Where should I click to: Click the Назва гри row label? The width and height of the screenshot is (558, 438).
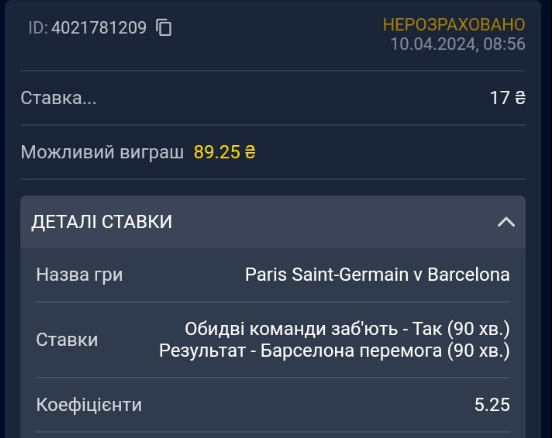[79, 275]
